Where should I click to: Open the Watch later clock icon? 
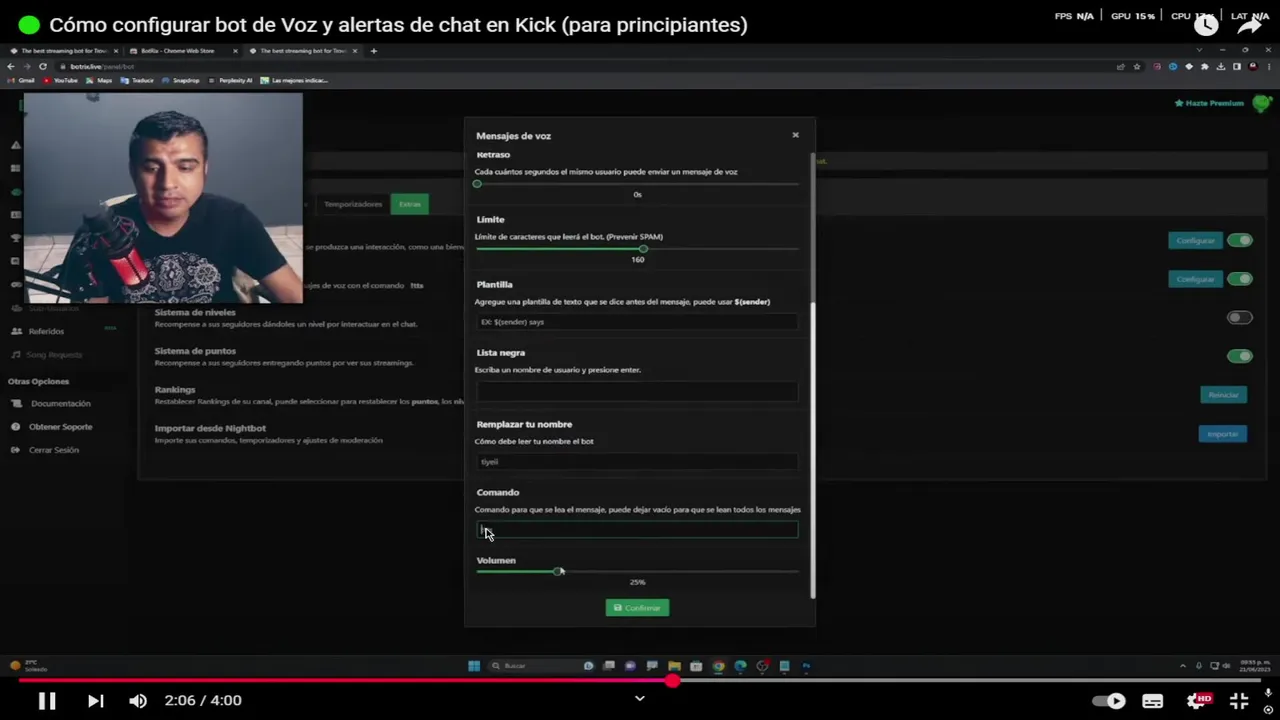tap(1207, 25)
